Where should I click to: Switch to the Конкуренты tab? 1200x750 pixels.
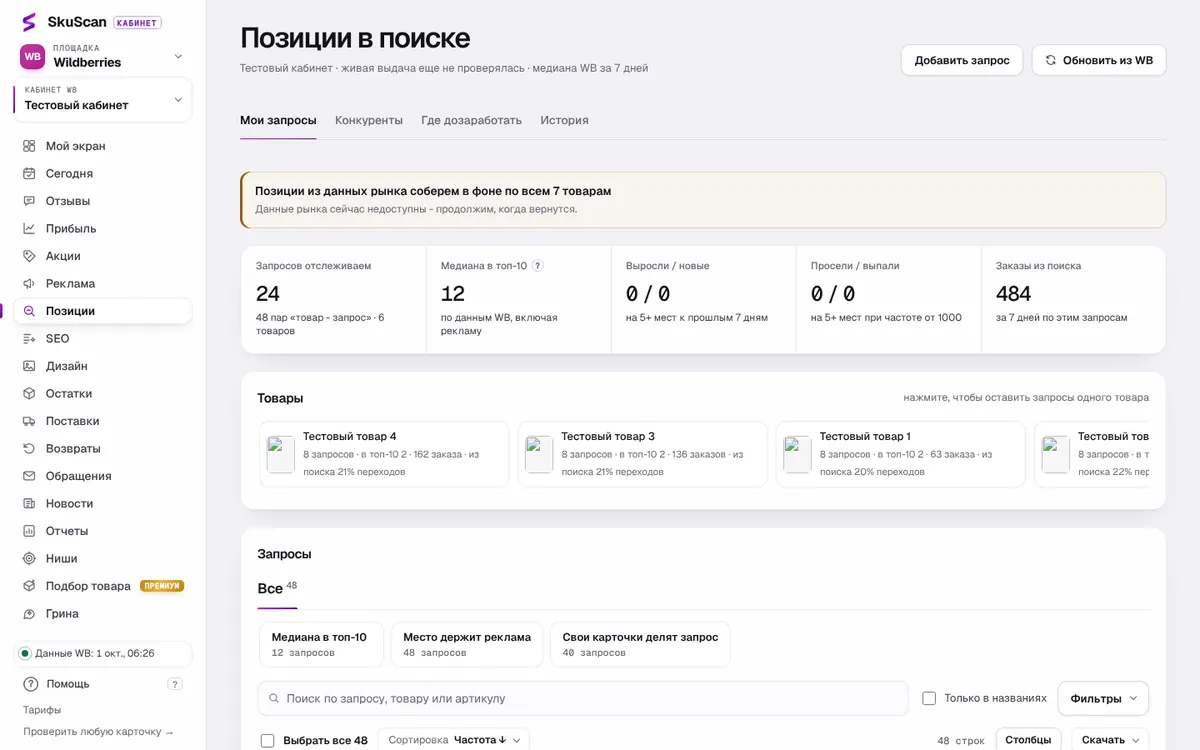(x=369, y=120)
